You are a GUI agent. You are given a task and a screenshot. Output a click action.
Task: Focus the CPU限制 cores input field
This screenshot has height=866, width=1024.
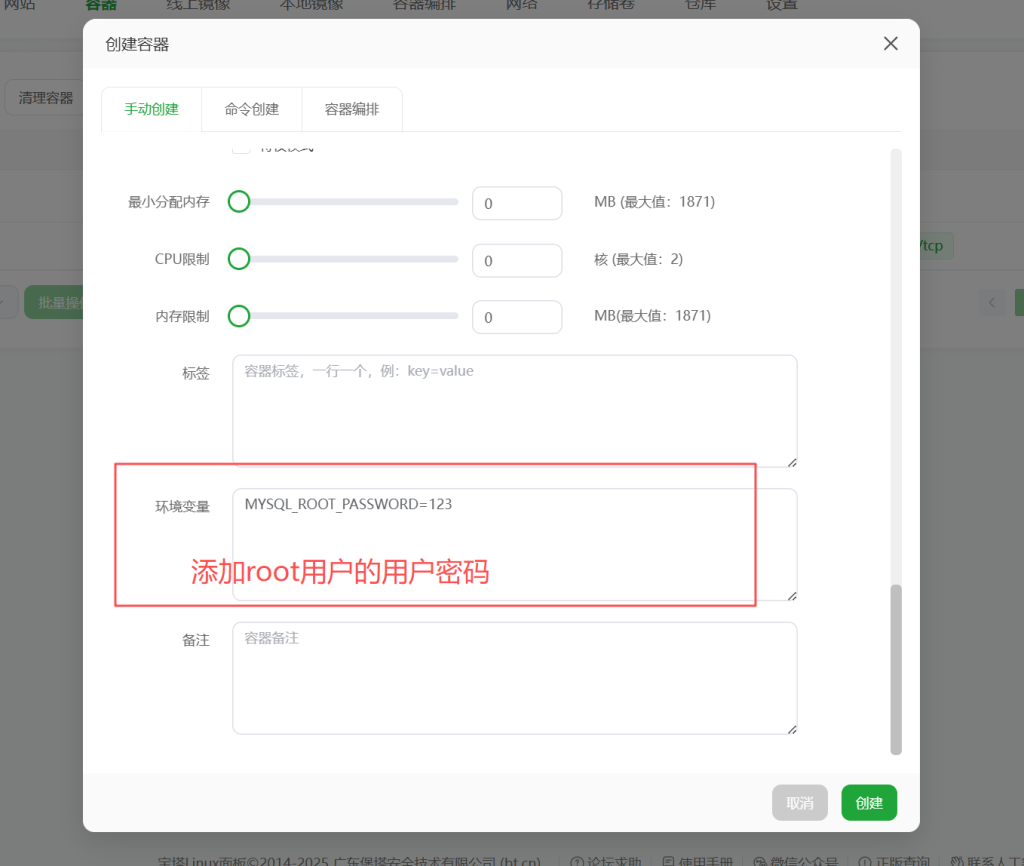pos(517,261)
